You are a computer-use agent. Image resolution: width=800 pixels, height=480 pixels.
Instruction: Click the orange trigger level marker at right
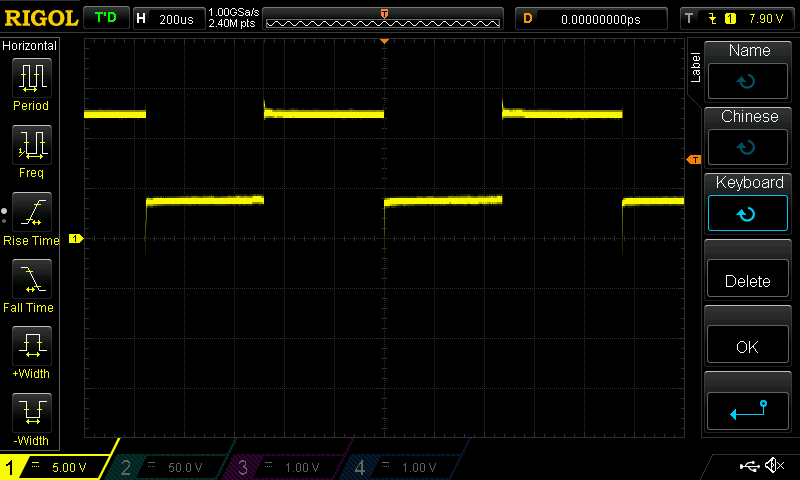tap(694, 160)
